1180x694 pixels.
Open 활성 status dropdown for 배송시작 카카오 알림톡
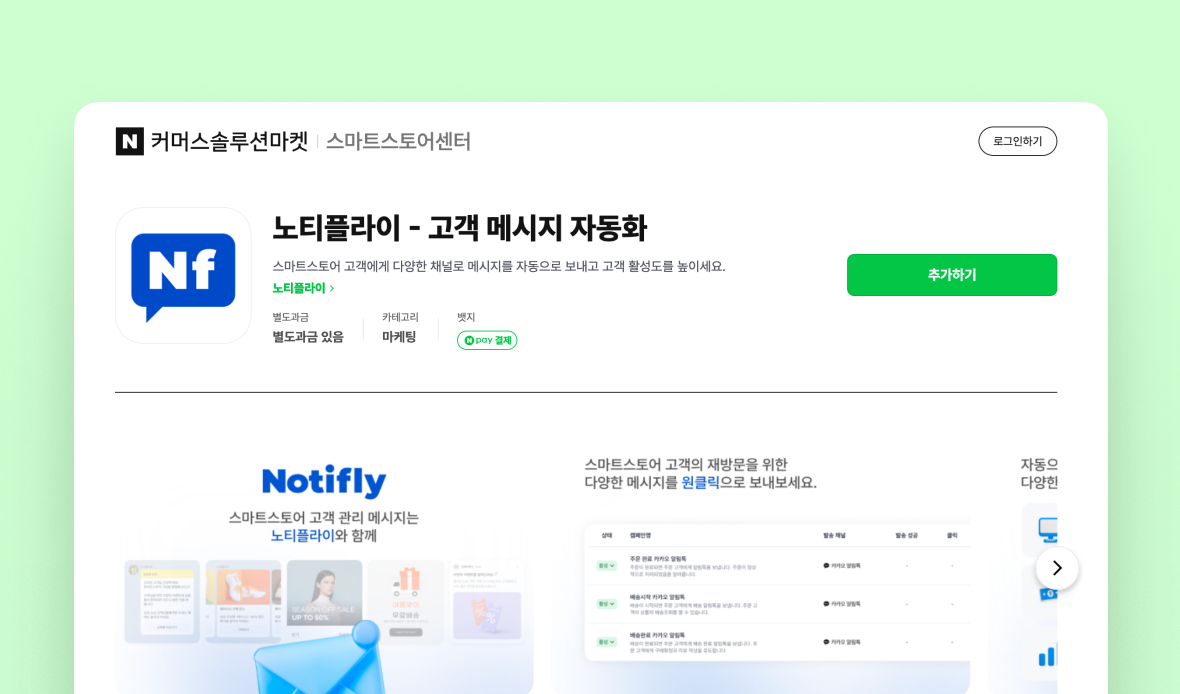(607, 604)
